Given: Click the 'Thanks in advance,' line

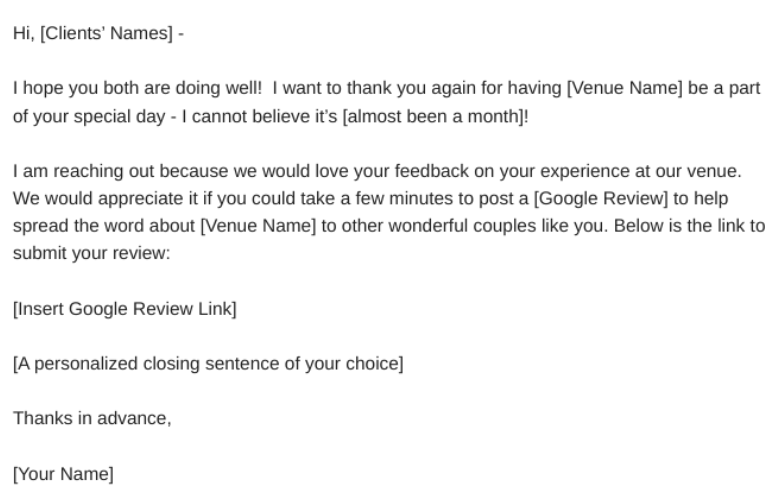Looking at the screenshot, I should click(92, 418).
